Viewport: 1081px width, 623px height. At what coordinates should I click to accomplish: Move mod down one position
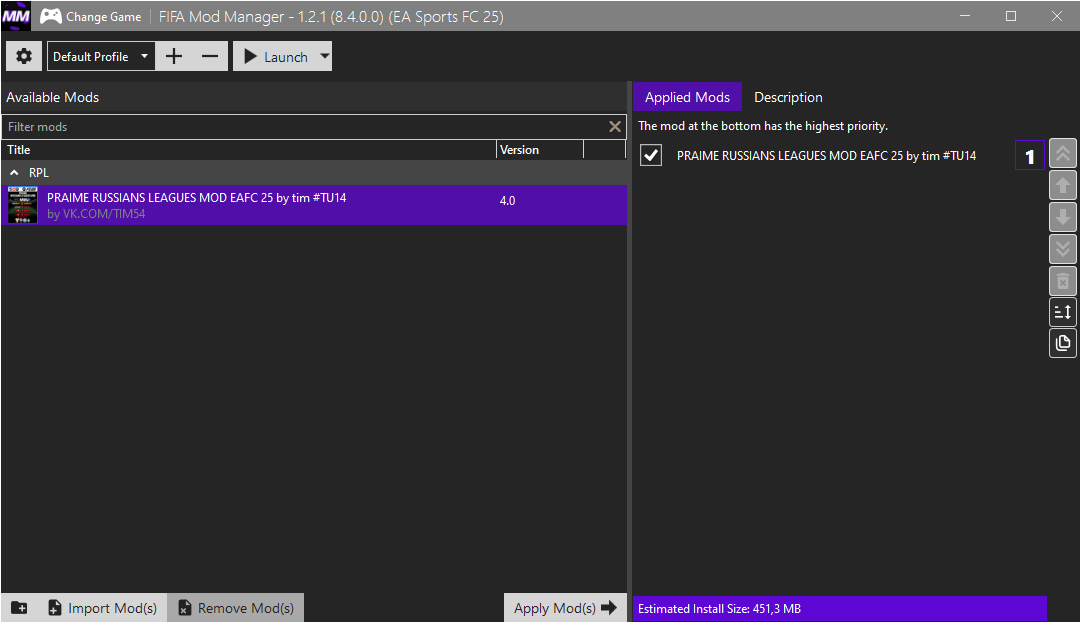(1062, 217)
